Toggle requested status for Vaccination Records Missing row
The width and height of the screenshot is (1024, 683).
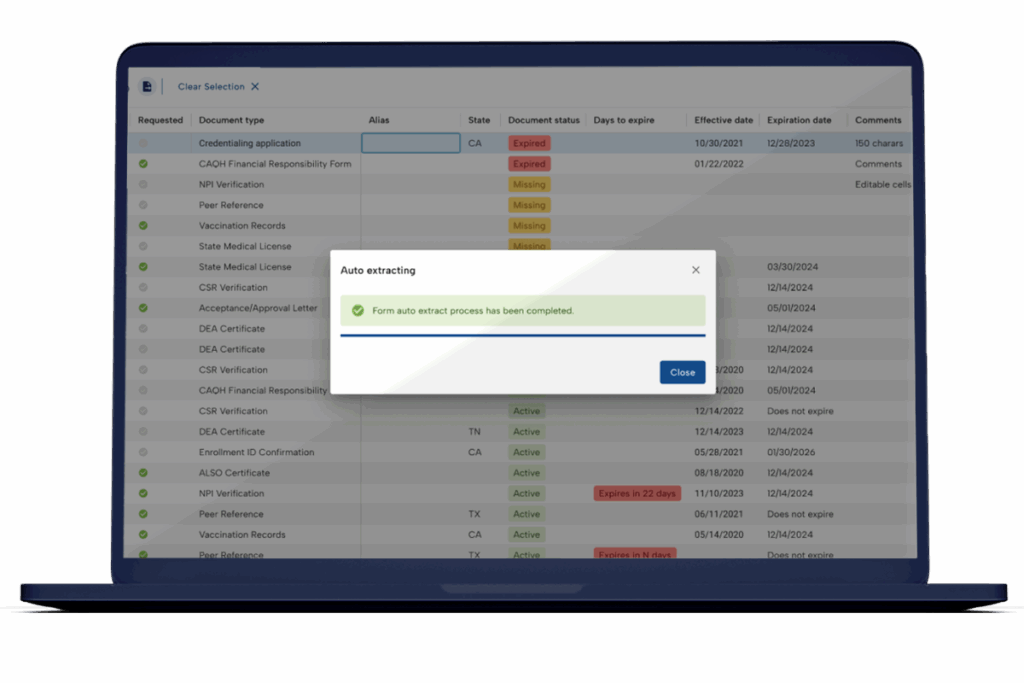(143, 225)
